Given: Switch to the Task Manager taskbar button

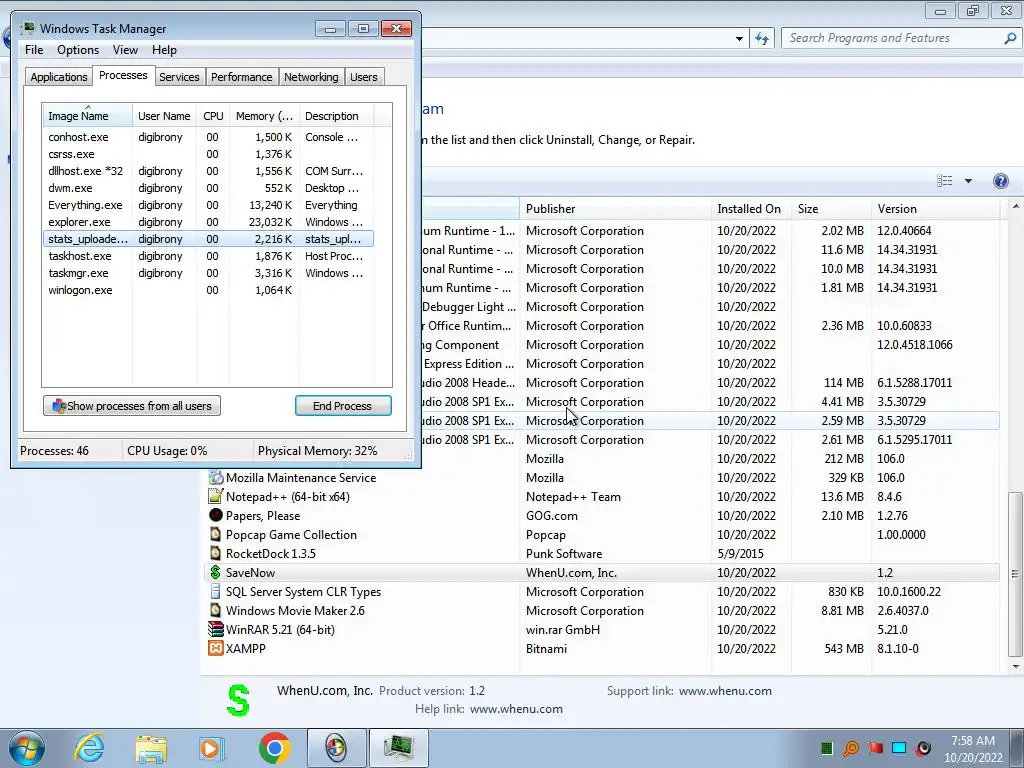Looking at the screenshot, I should pyautogui.click(x=398, y=748).
